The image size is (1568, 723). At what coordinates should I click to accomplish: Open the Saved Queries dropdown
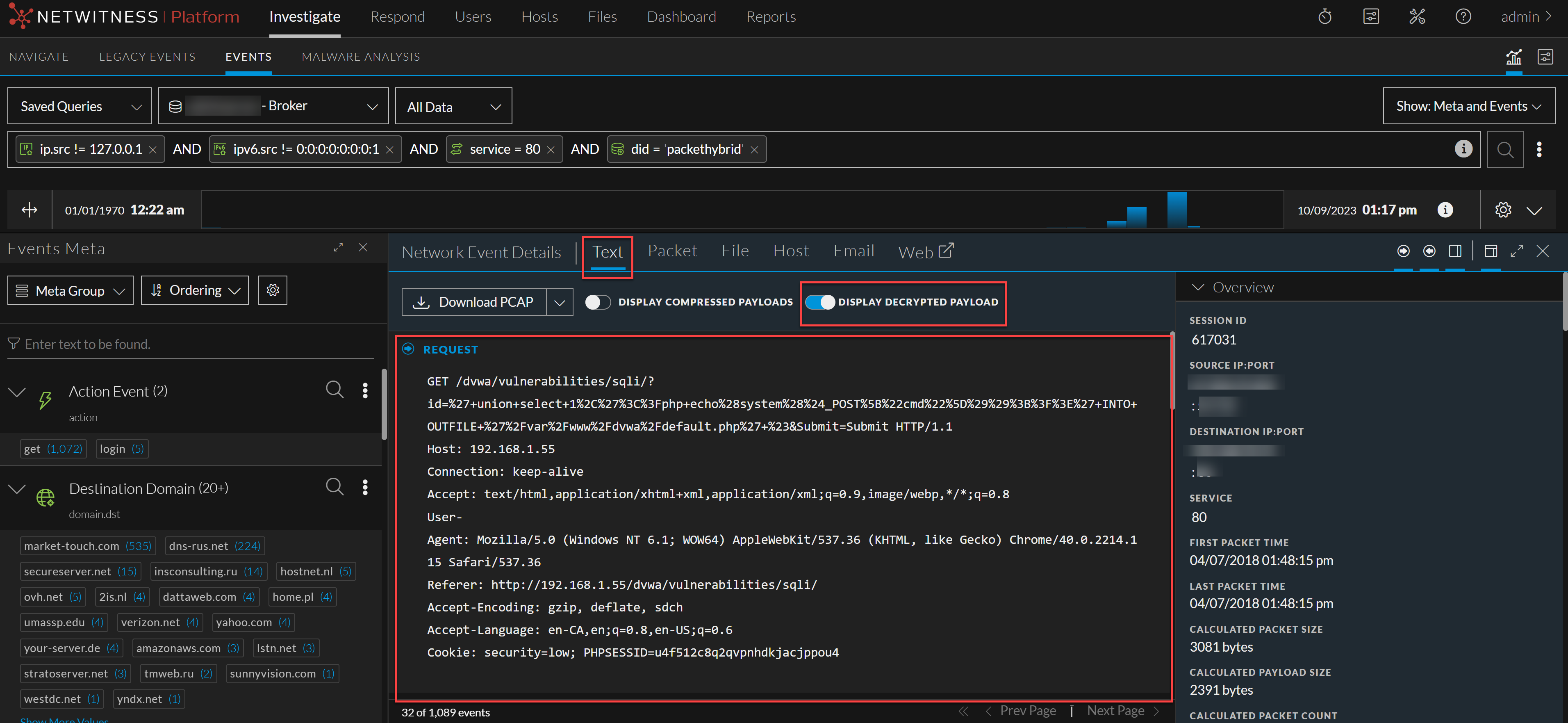pos(80,107)
